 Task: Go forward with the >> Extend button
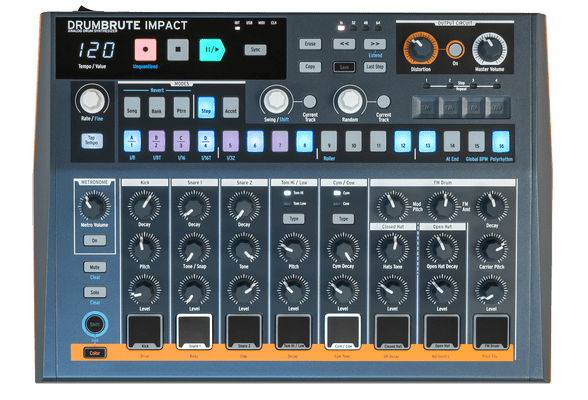pyautogui.click(x=375, y=44)
